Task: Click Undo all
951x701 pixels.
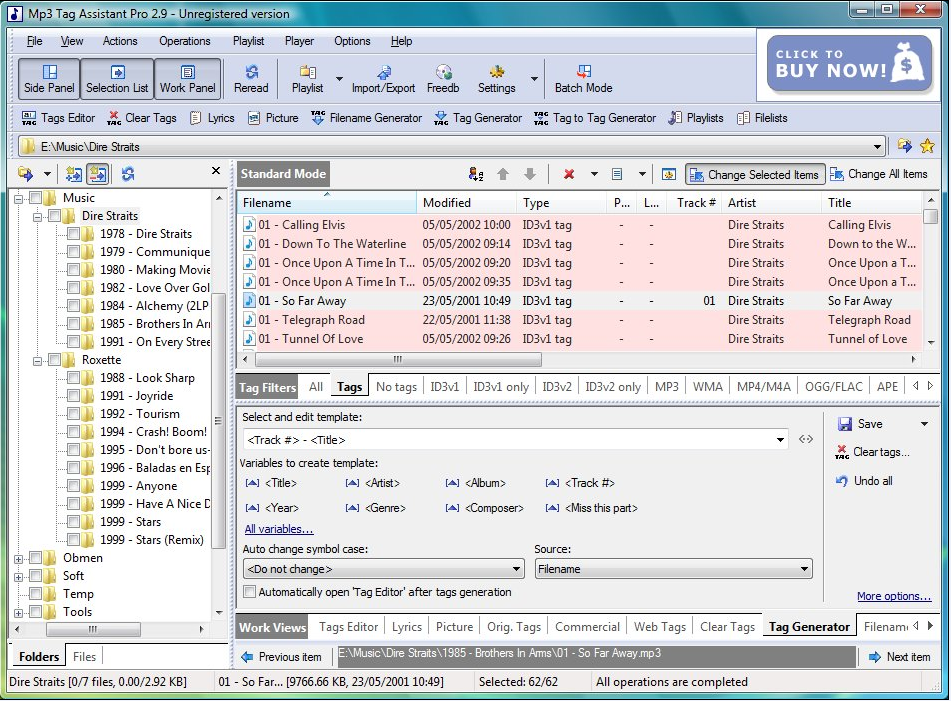Action: (x=864, y=481)
